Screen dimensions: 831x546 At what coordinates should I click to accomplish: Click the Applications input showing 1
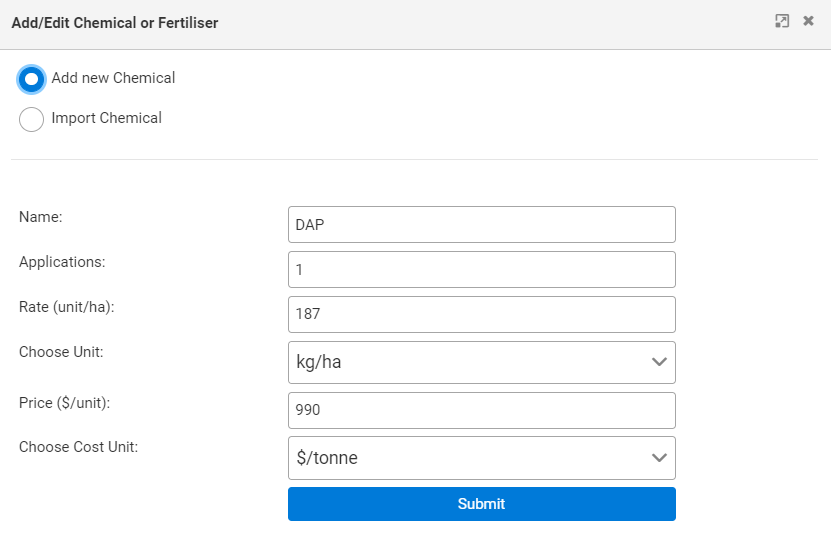[481, 269]
